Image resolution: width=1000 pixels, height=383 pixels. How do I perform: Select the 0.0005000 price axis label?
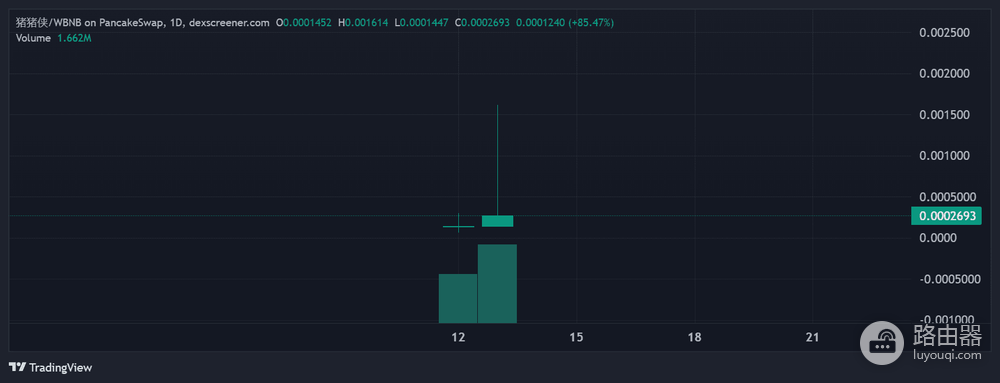[947, 197]
